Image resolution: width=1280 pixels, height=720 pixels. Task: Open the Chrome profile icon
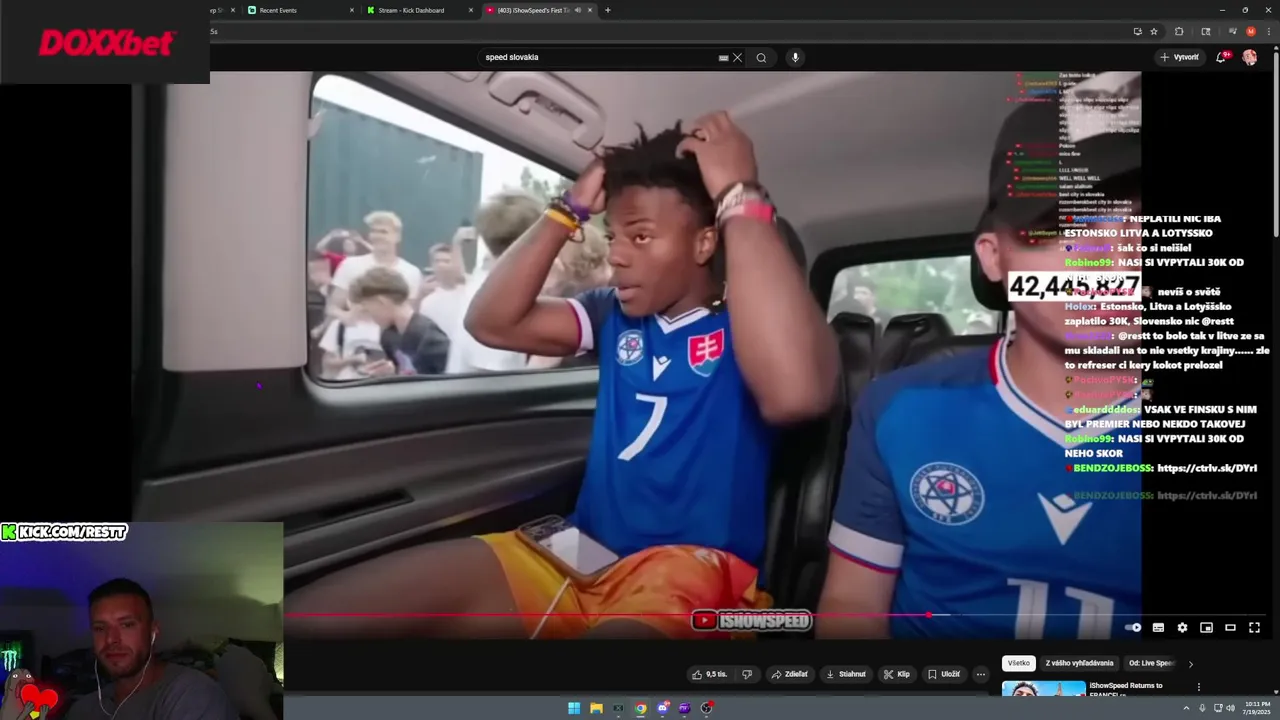tap(1251, 31)
